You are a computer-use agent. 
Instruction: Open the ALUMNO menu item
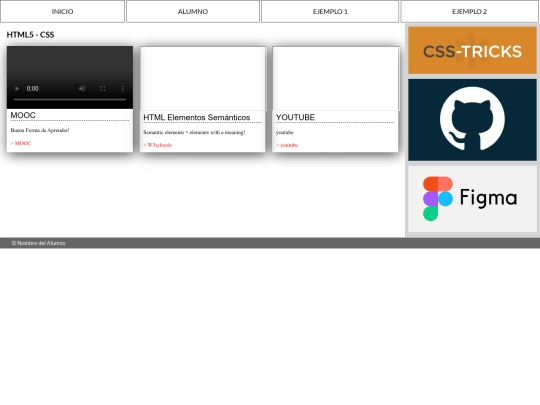pyautogui.click(x=193, y=11)
